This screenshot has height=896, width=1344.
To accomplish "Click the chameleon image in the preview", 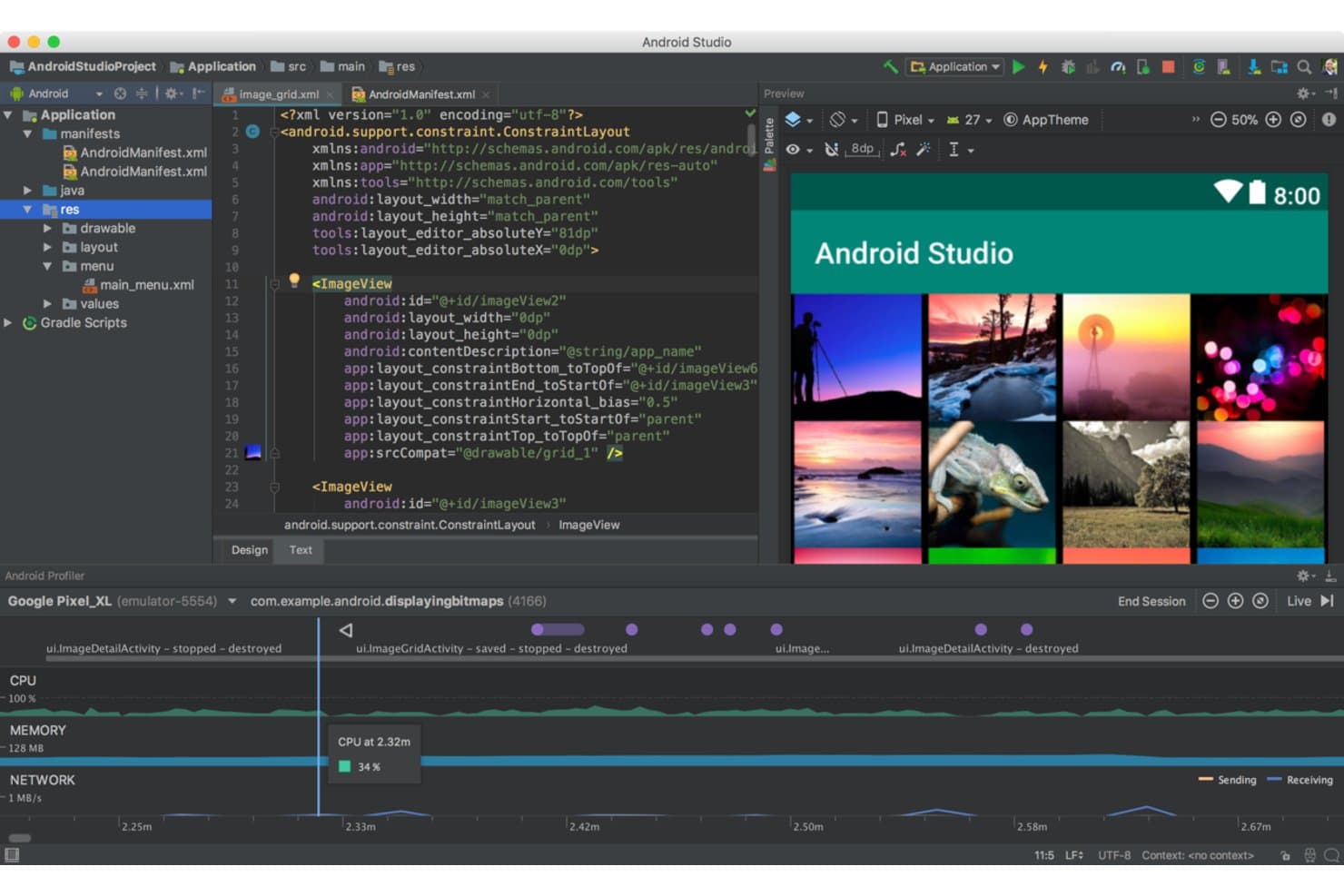I will pyautogui.click(x=992, y=484).
